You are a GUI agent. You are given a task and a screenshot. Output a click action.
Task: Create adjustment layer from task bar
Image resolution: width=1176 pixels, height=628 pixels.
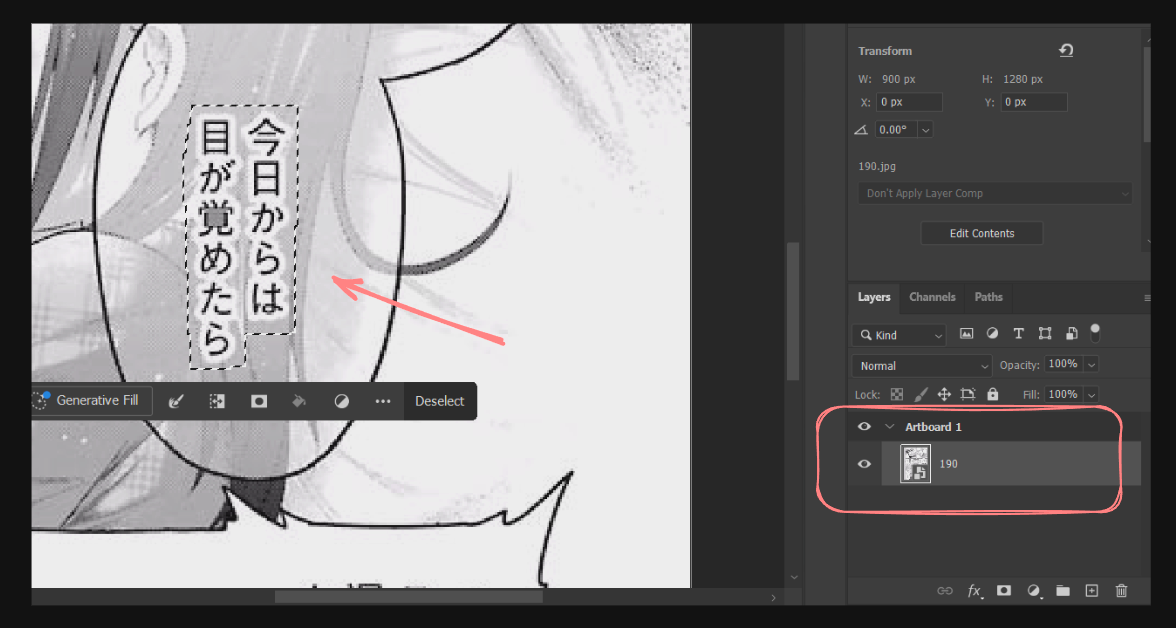(x=341, y=401)
